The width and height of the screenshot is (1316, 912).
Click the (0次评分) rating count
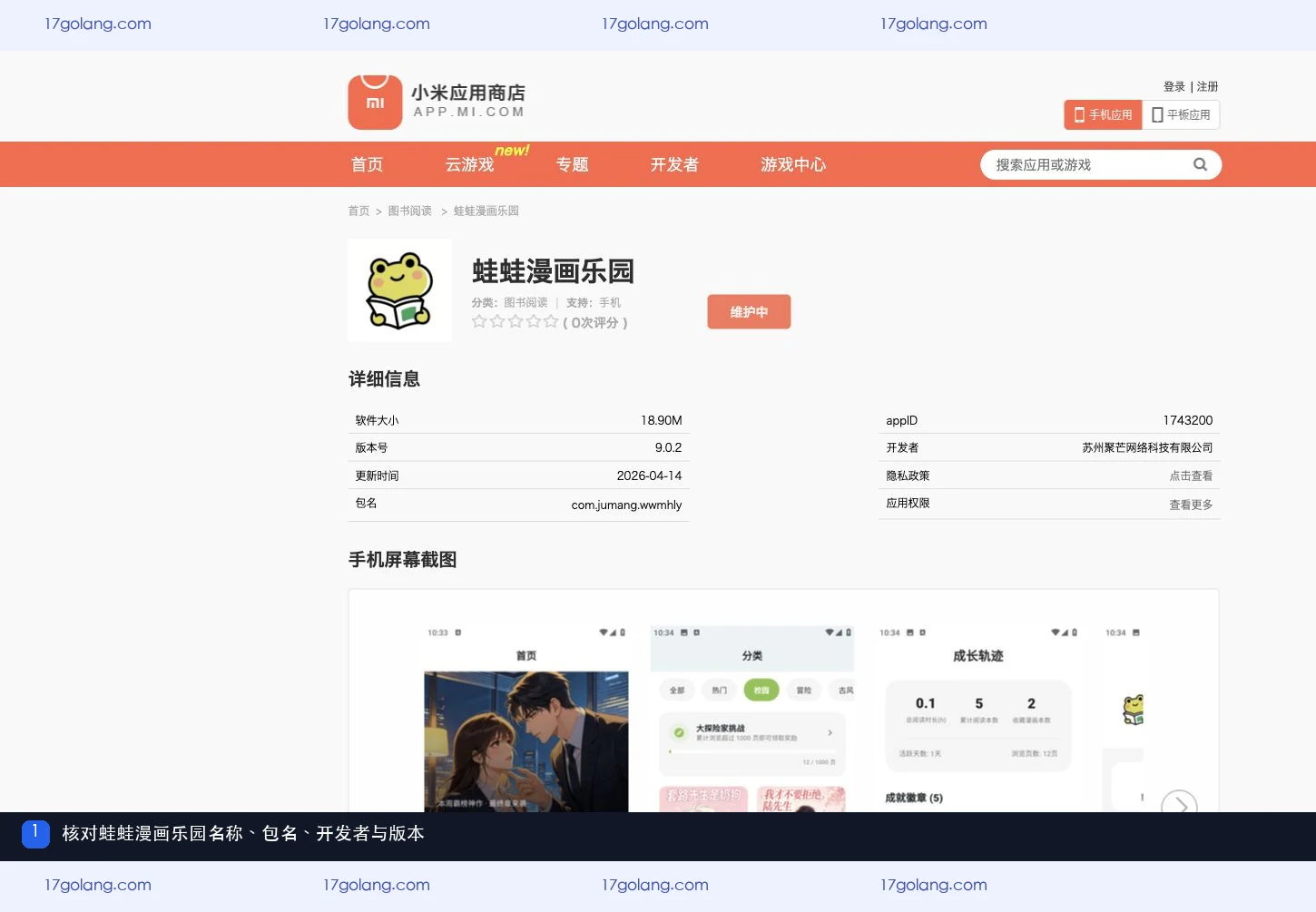point(595,322)
